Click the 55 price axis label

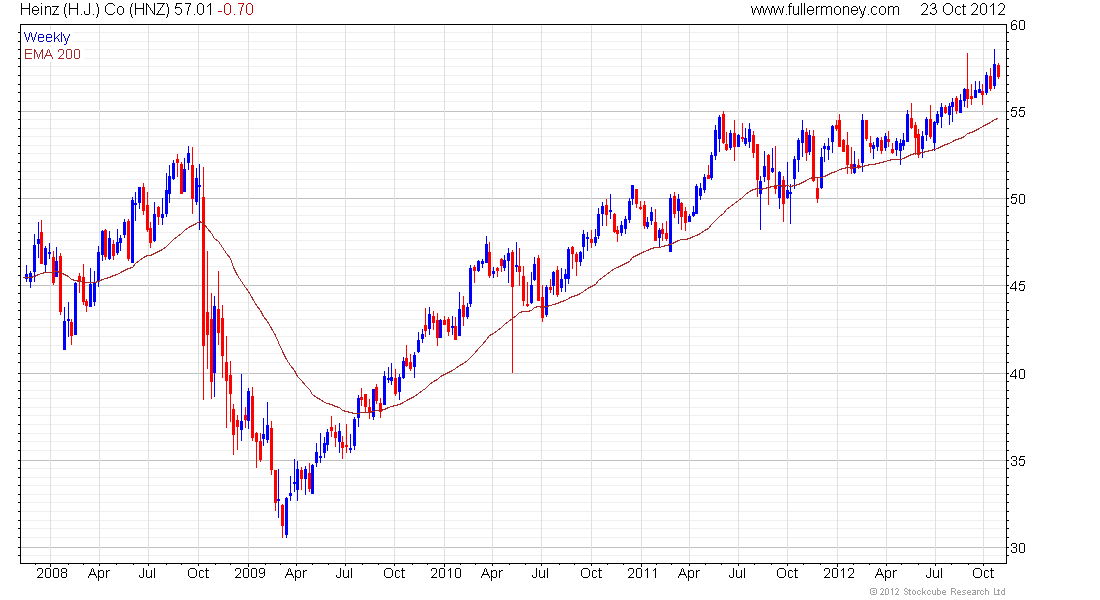[x=1017, y=112]
